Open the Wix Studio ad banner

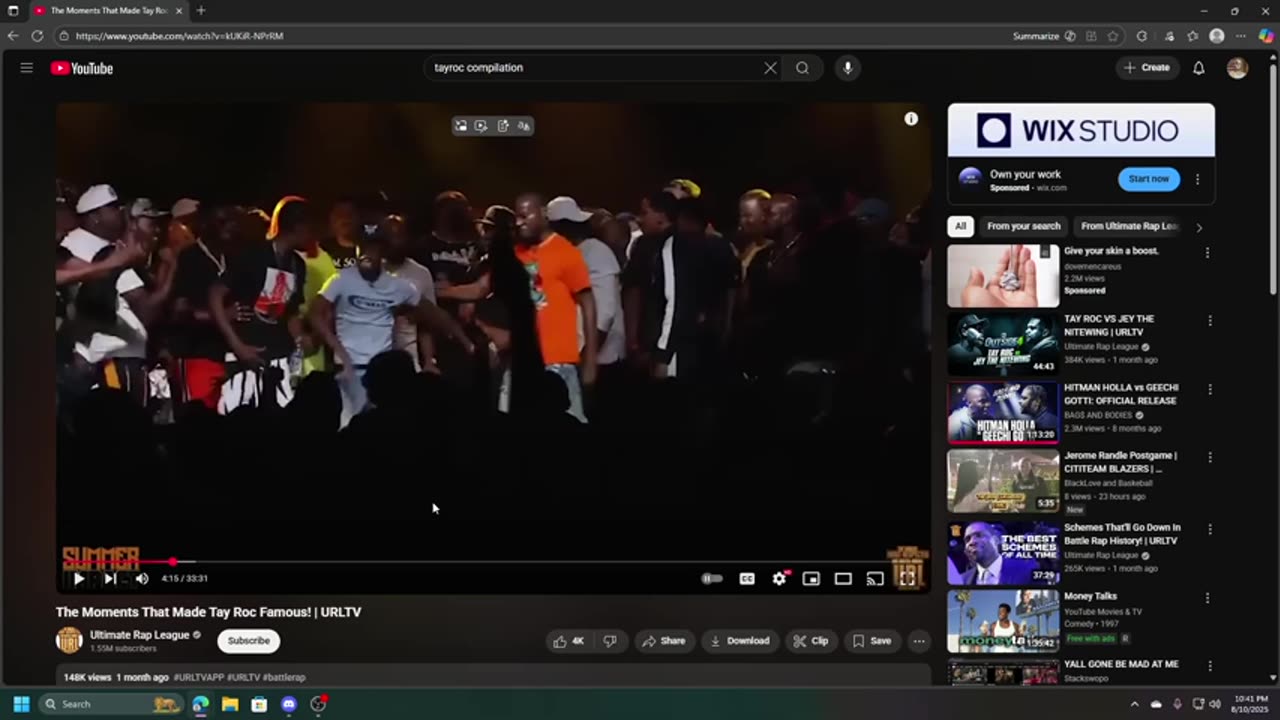(1081, 130)
